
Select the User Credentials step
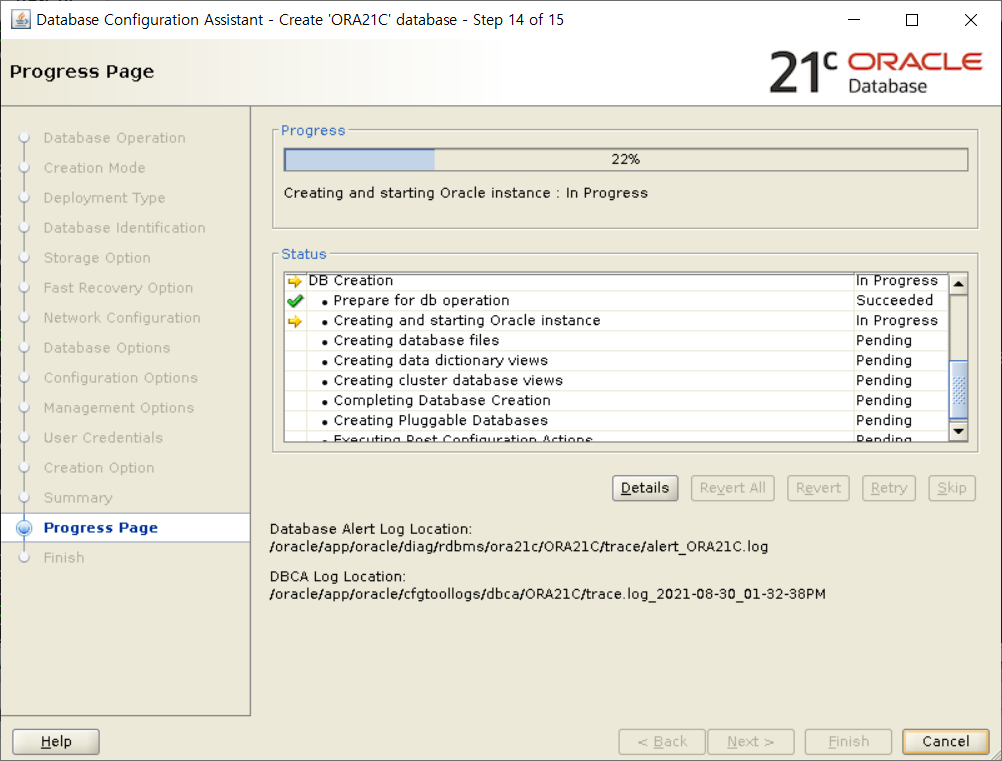[x=103, y=438]
